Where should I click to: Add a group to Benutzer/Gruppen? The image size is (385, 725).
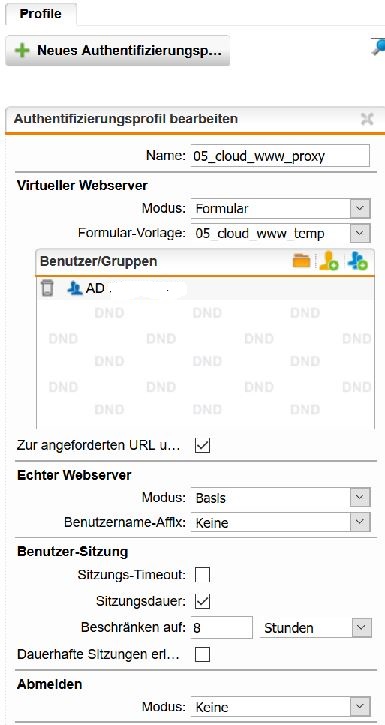tap(358, 261)
